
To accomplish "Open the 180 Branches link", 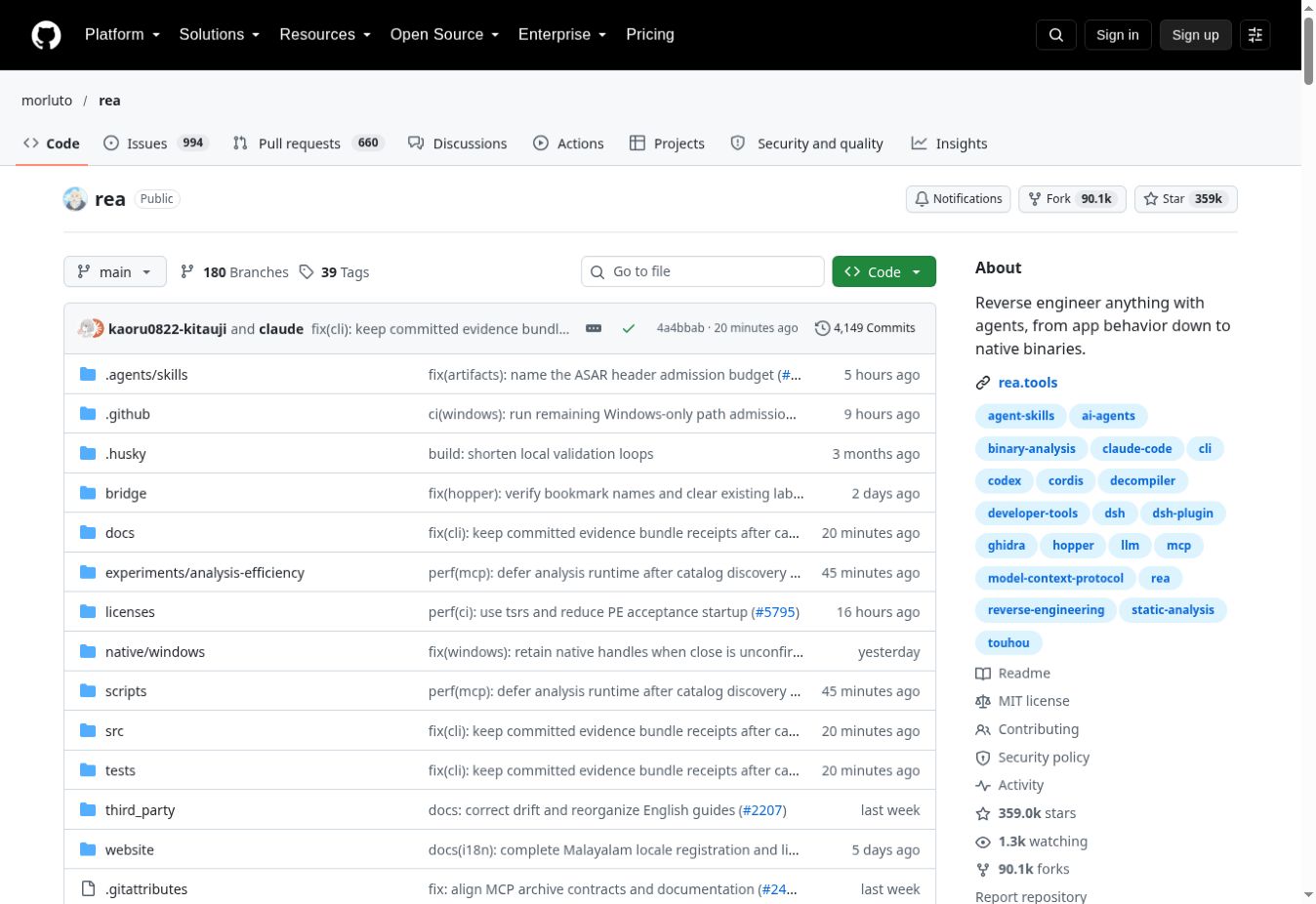I will (234, 272).
